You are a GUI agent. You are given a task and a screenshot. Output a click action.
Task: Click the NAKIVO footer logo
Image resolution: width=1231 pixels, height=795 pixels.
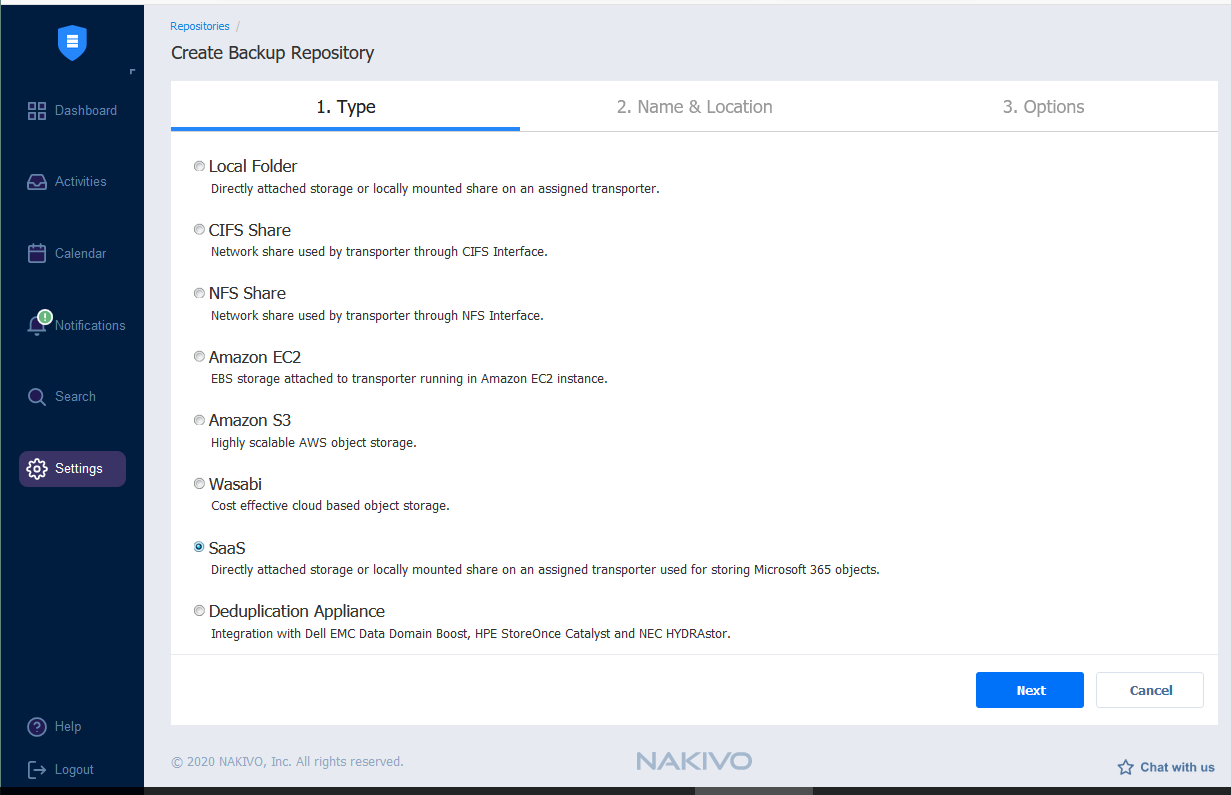tap(694, 761)
